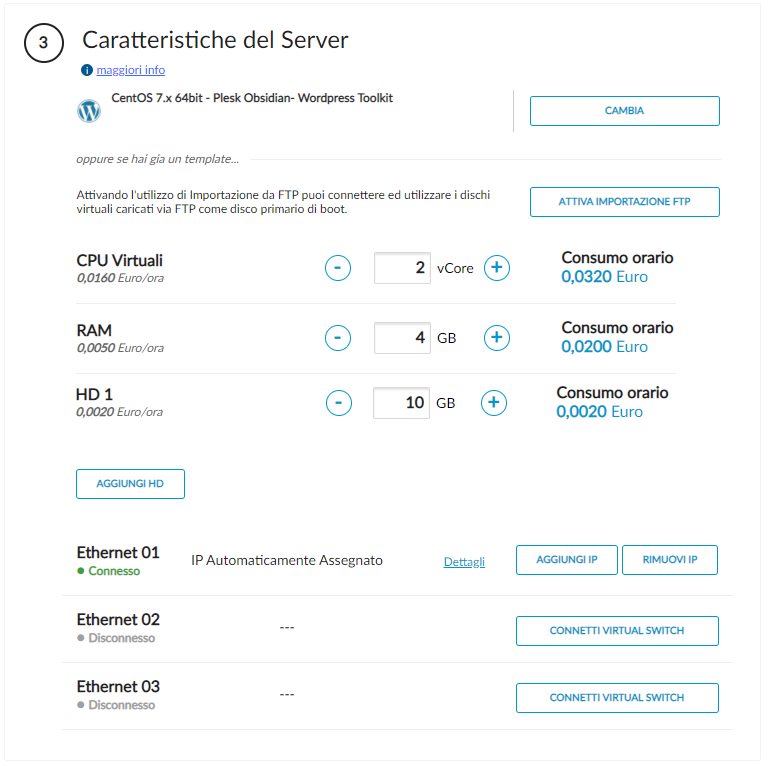Click the HD 1 GB number field
Image resolution: width=768 pixels, height=766 pixels.
click(x=401, y=403)
